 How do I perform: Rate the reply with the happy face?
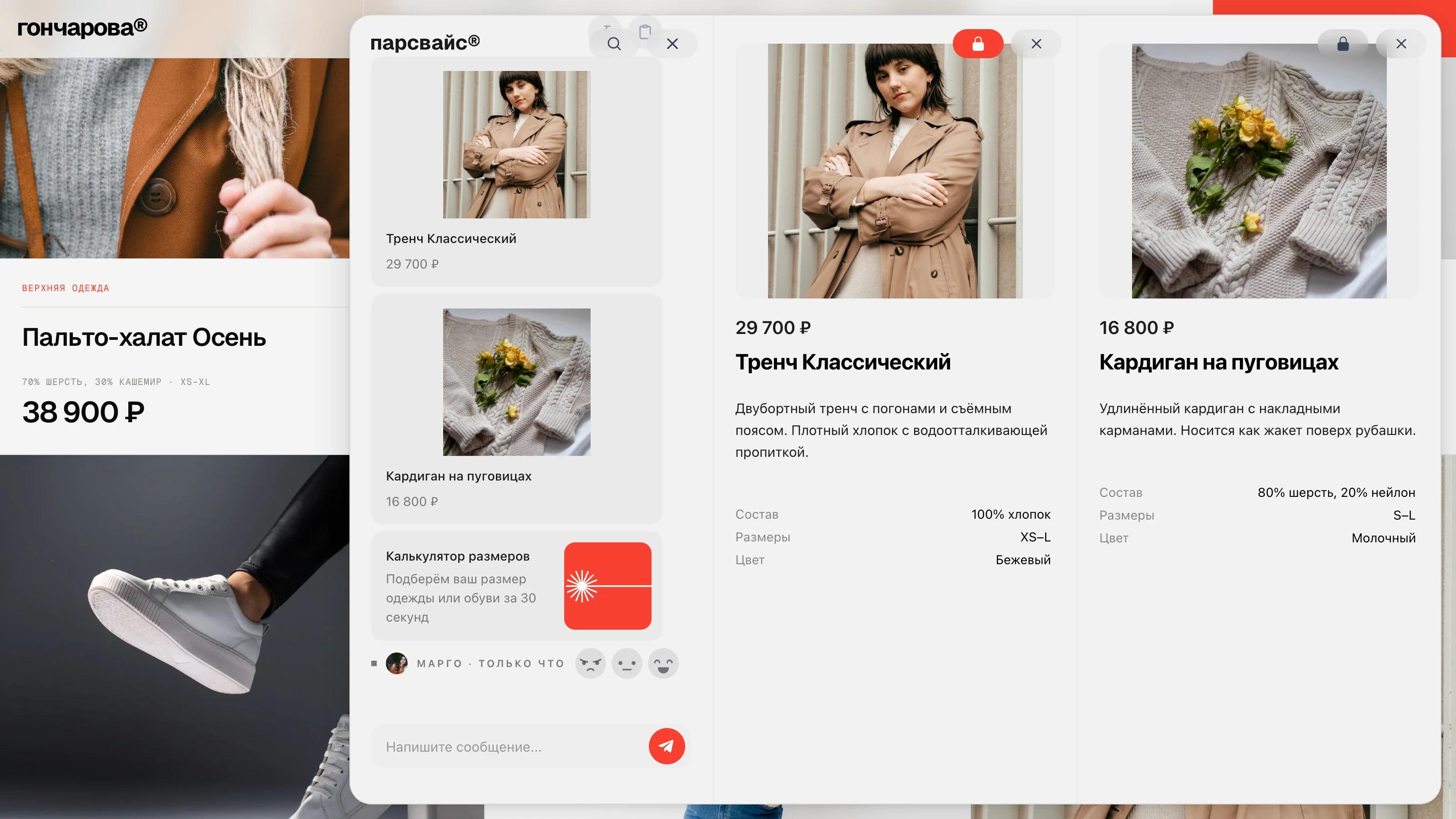[663, 663]
